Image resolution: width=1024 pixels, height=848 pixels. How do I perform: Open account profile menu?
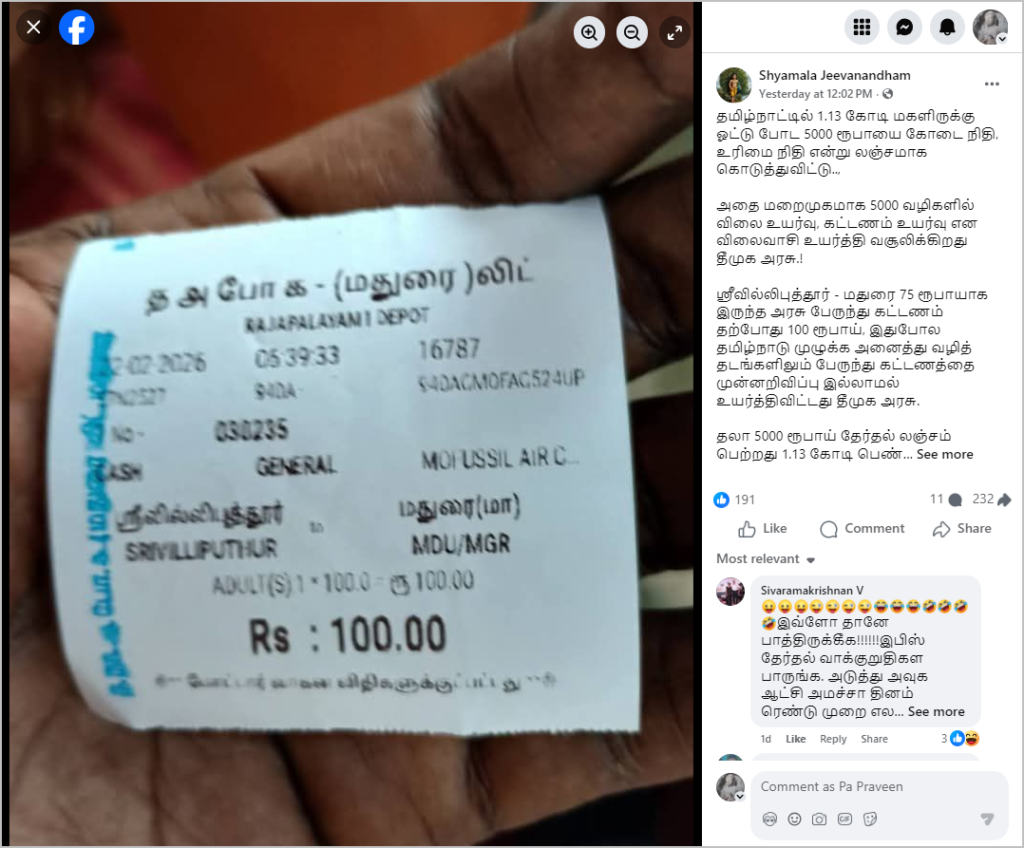pyautogui.click(x=990, y=27)
